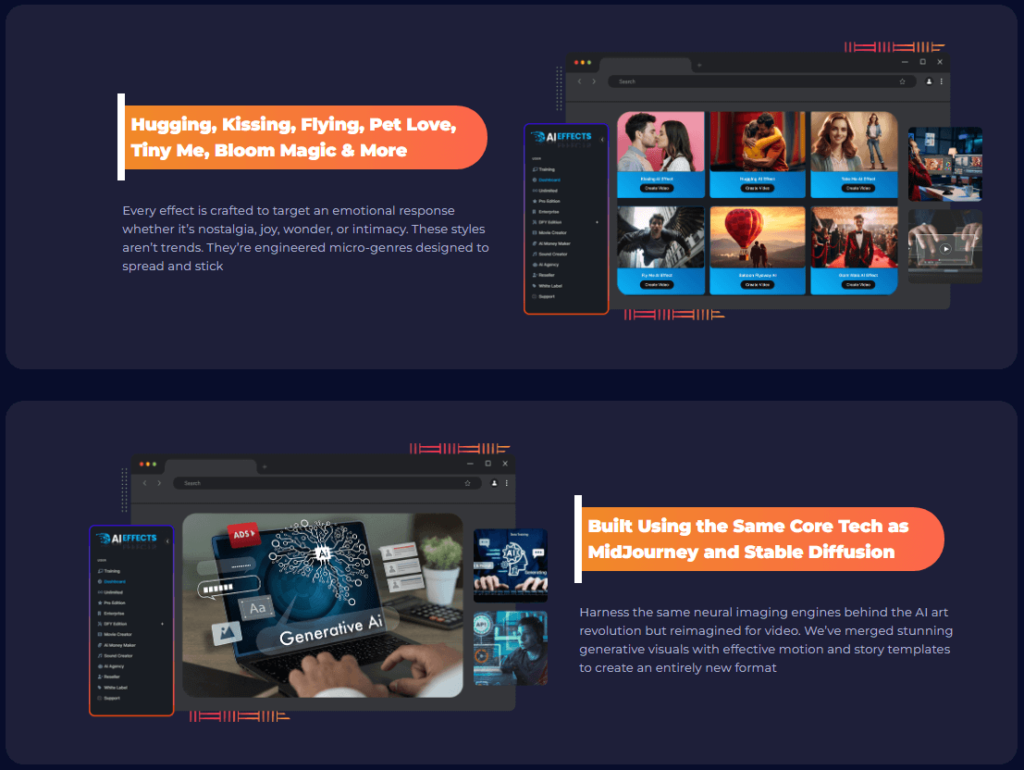Click Create Video under hot air balloon card

(757, 285)
